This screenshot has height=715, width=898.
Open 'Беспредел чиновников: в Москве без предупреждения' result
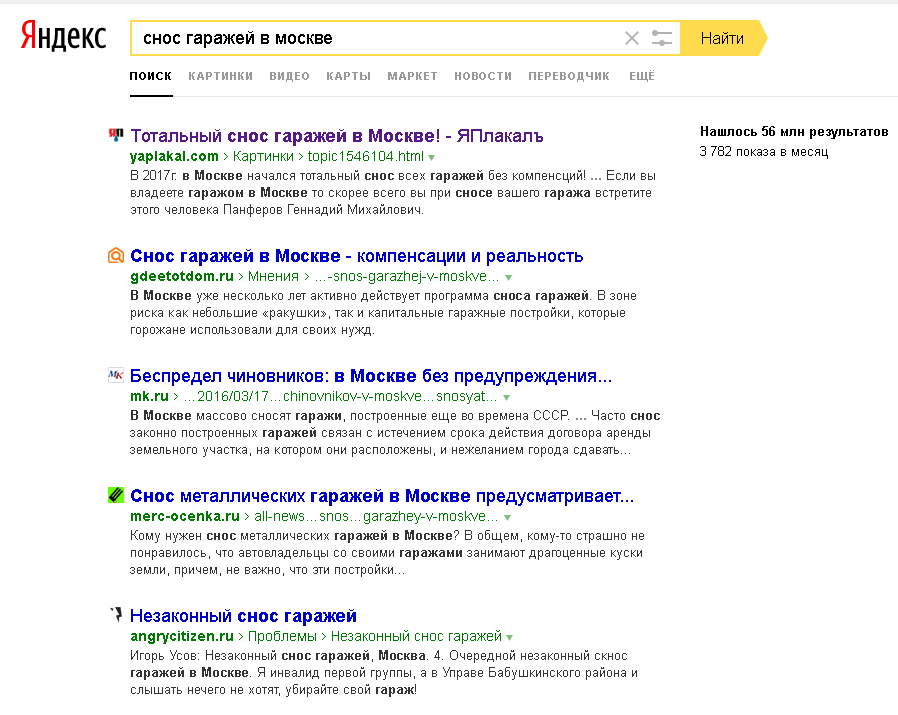click(371, 376)
